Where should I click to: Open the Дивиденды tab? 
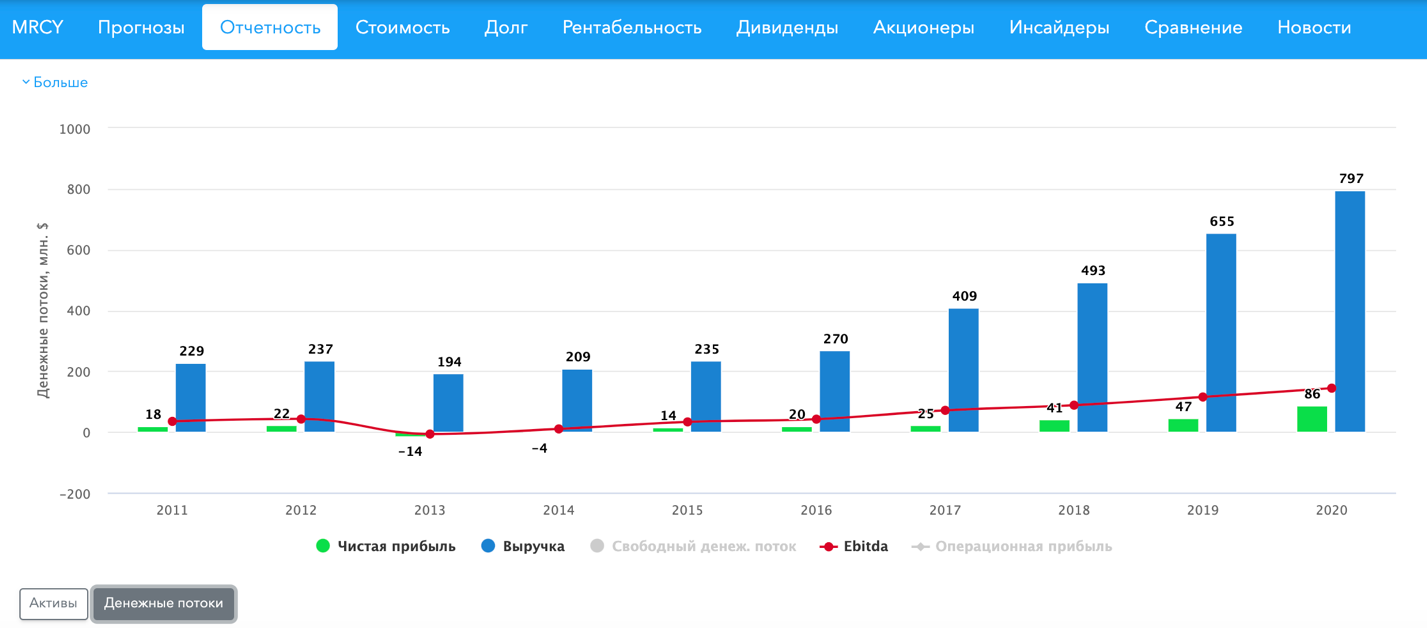(787, 28)
